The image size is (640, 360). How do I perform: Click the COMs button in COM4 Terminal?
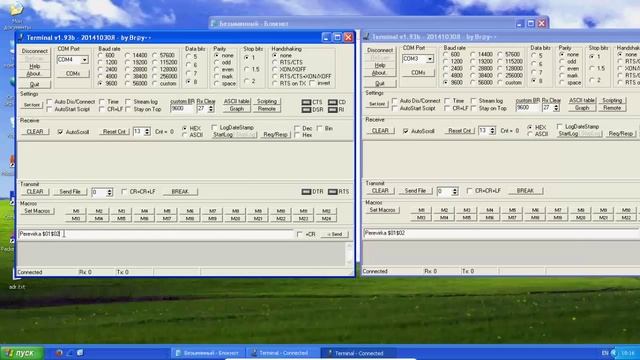73,73
